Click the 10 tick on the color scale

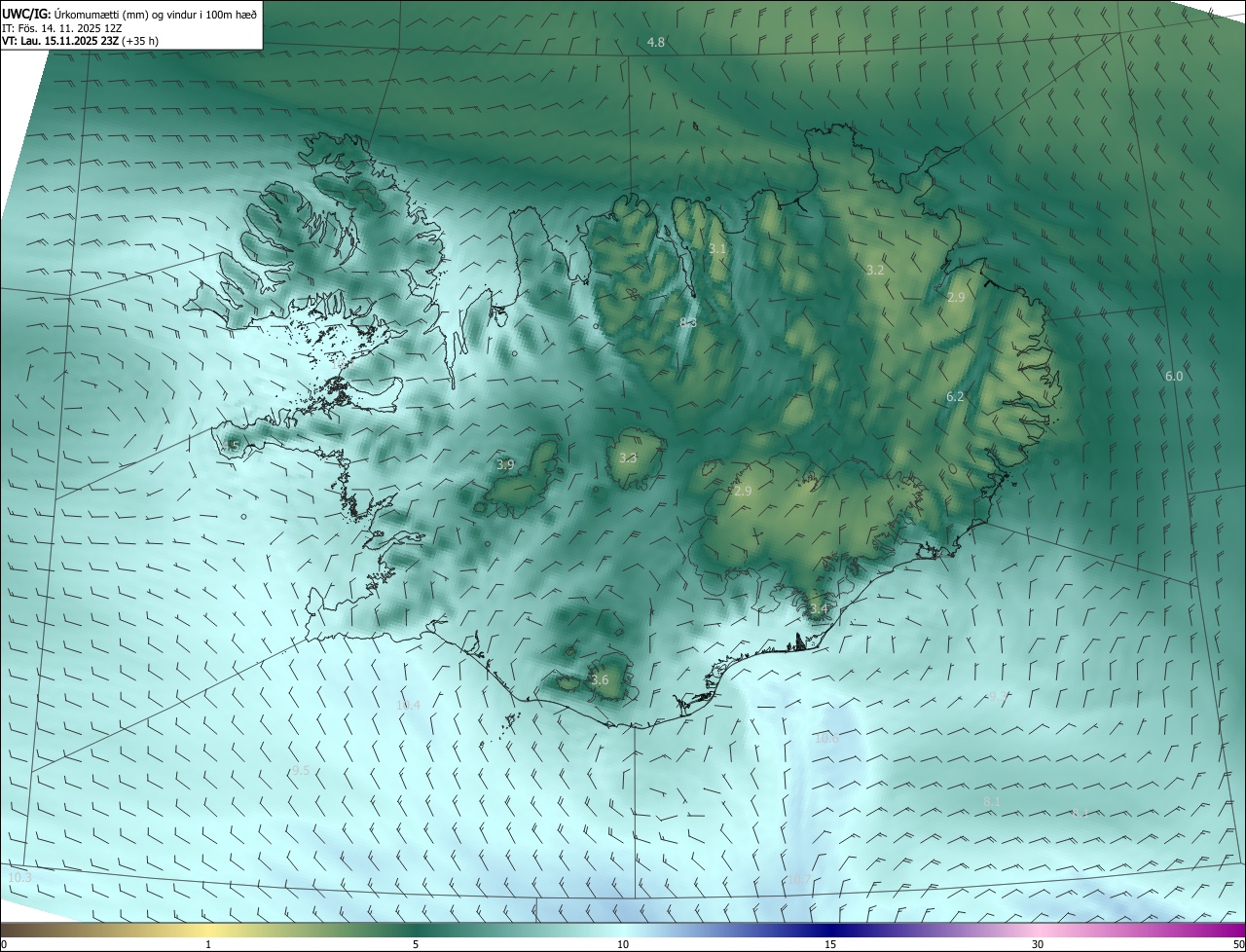point(623,944)
